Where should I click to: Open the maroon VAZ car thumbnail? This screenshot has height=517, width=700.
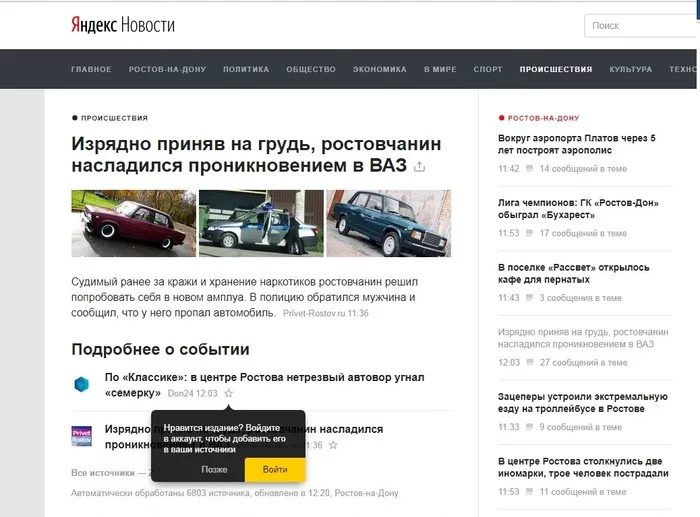[x=133, y=223]
